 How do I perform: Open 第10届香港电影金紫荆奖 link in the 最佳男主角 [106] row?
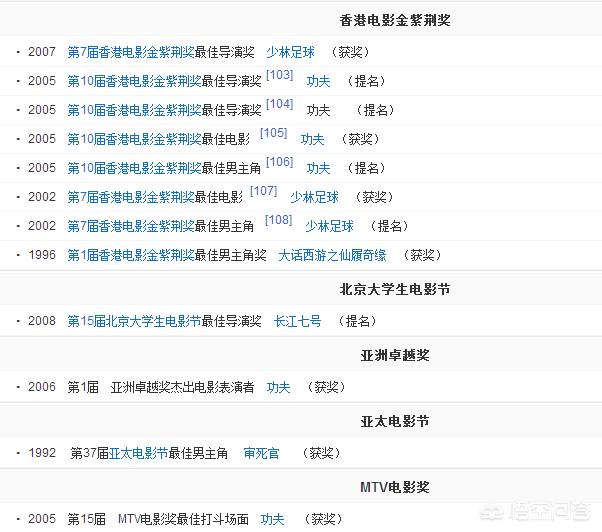click(x=134, y=168)
